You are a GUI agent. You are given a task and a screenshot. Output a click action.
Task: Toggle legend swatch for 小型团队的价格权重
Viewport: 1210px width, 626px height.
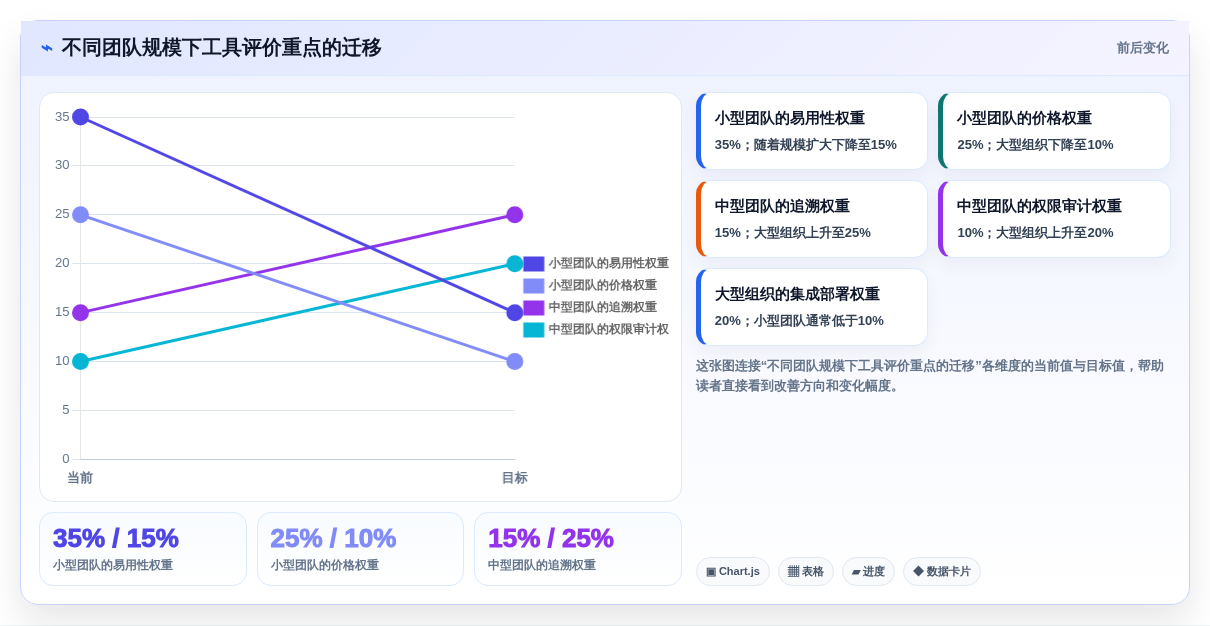534,286
